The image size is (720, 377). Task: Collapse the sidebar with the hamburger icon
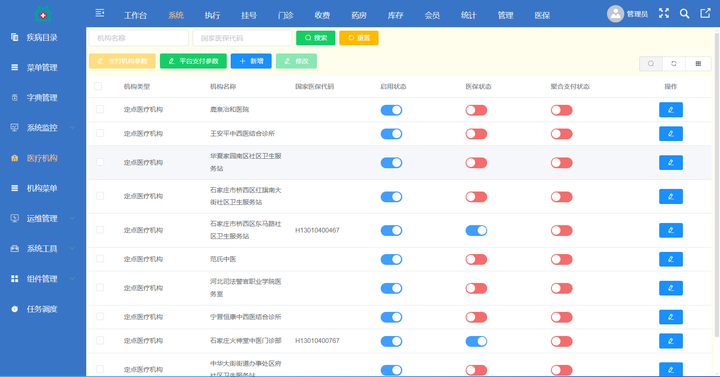100,13
